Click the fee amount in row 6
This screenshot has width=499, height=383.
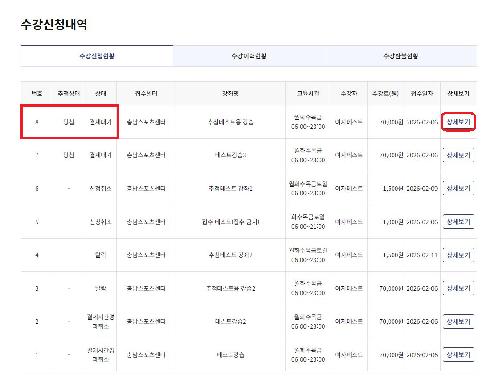(x=393, y=188)
